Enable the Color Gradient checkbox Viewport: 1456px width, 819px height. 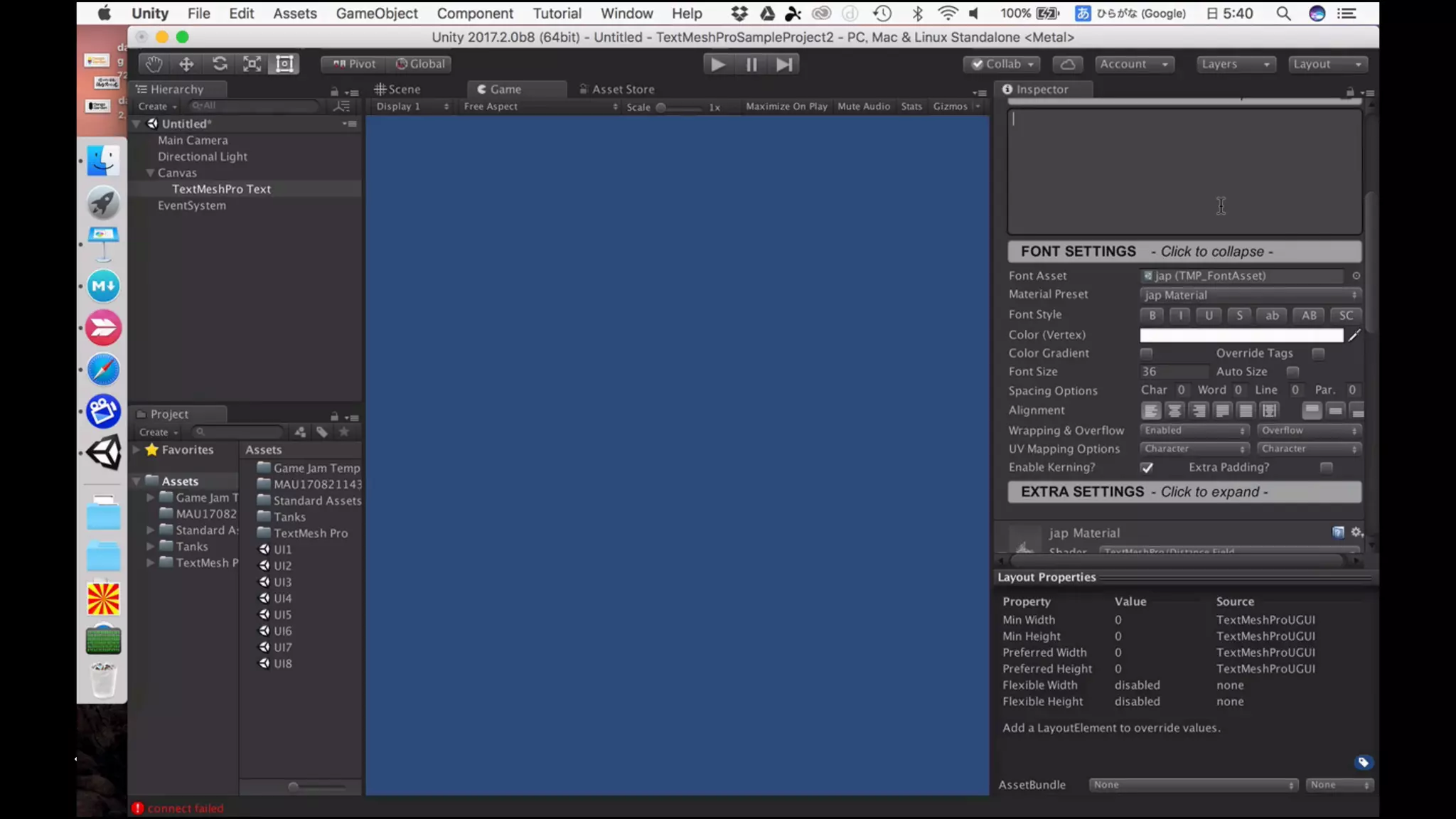pyautogui.click(x=1146, y=353)
